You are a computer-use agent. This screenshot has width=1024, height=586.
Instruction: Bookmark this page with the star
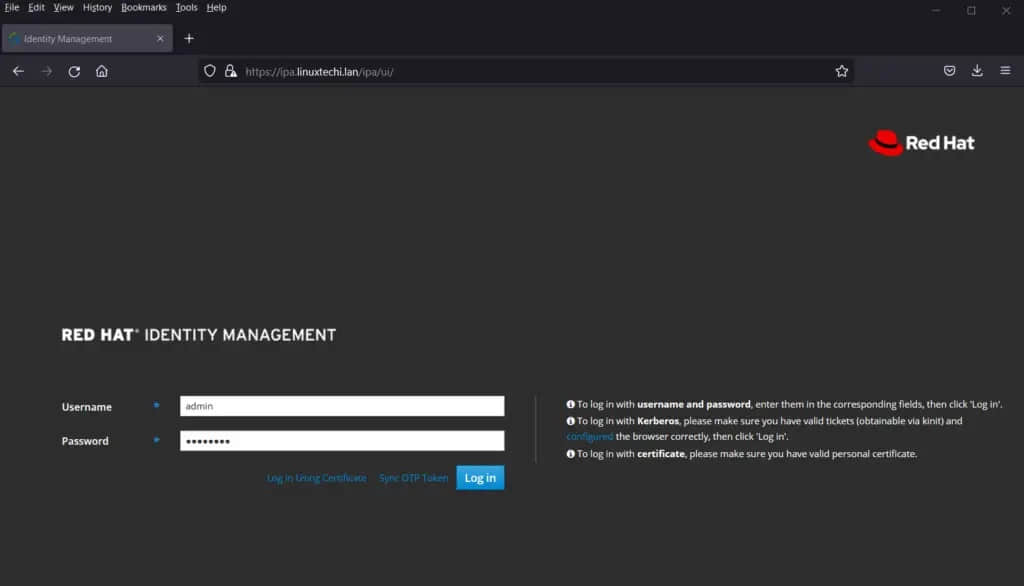(x=841, y=71)
